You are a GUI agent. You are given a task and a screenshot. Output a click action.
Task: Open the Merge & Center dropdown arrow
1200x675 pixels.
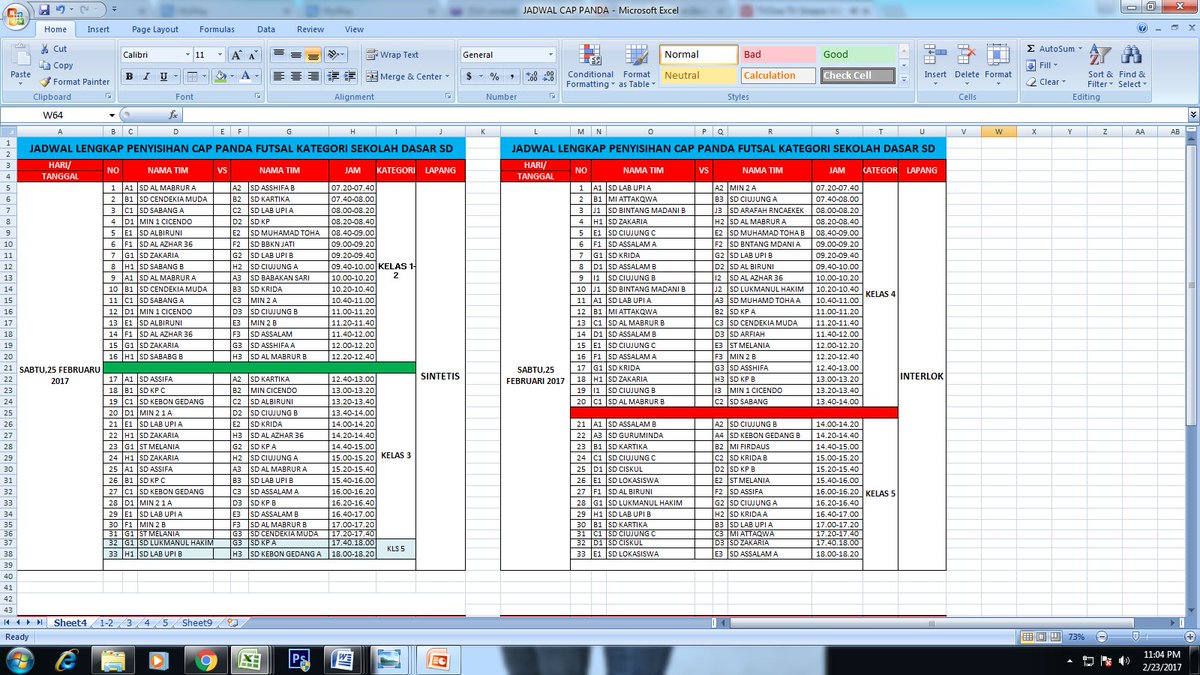click(446, 76)
